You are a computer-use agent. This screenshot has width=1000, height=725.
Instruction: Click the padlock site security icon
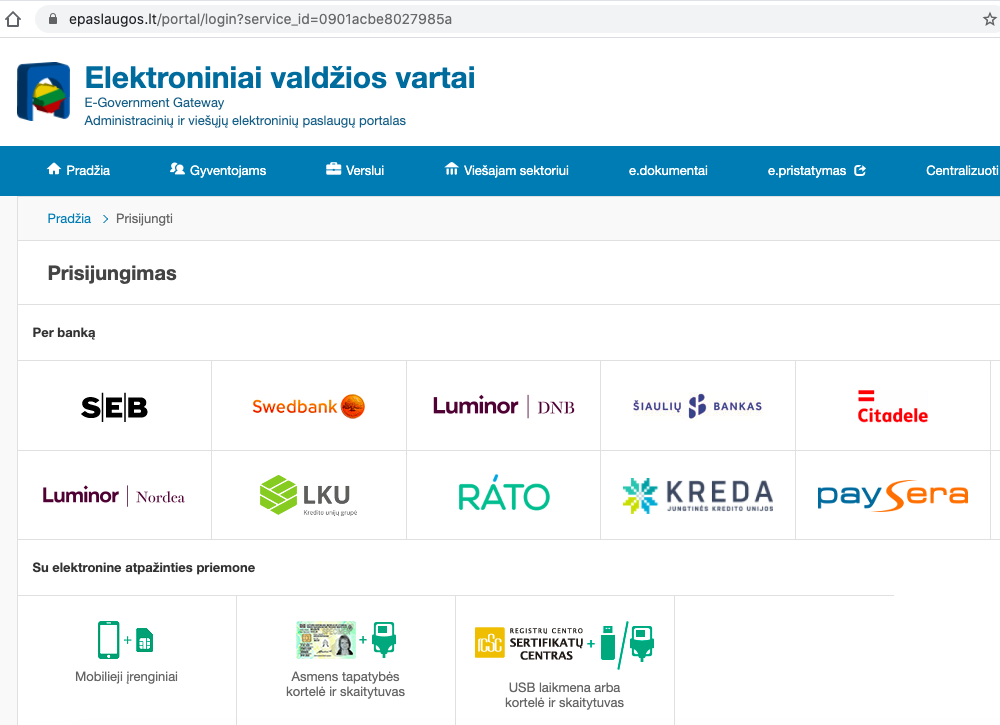(x=53, y=19)
